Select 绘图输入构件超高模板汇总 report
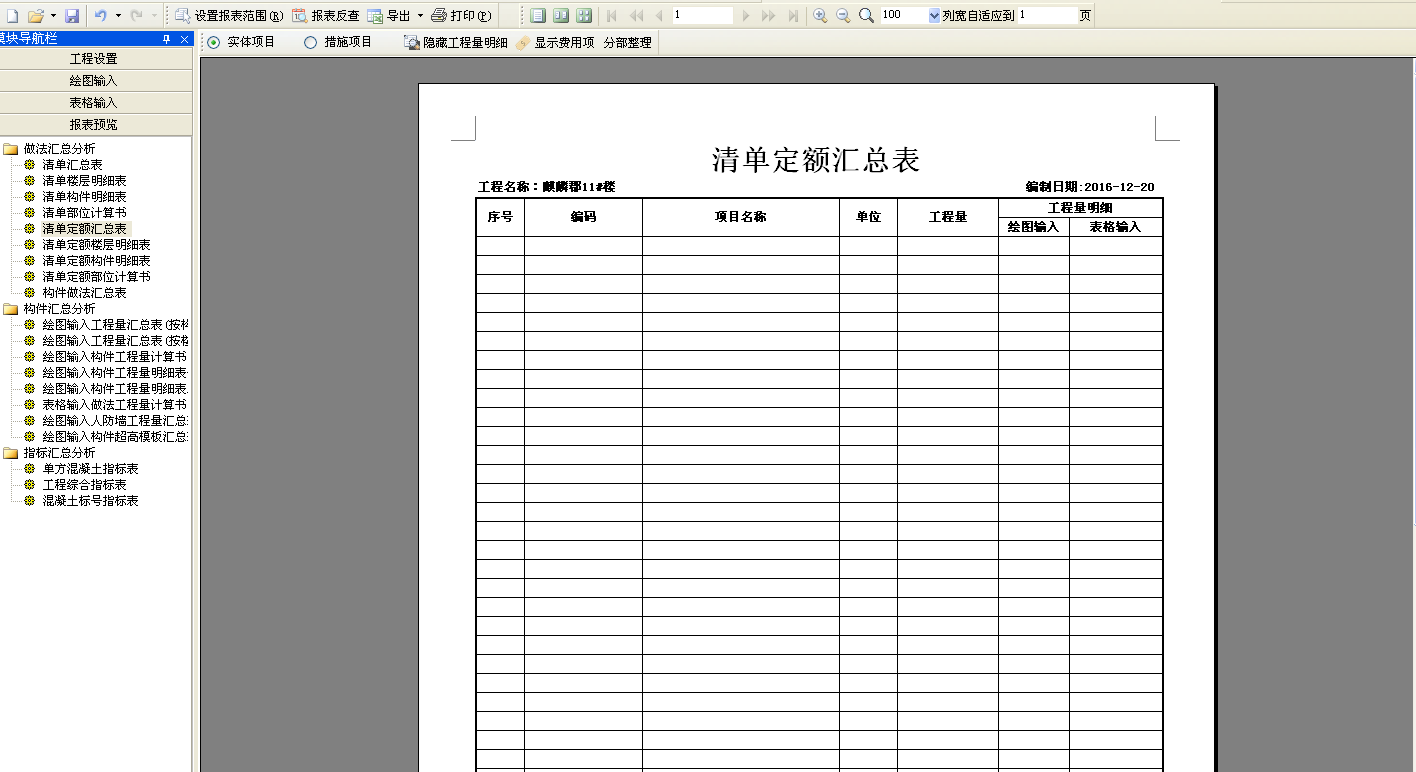Screen dimensions: 1416x772 point(114,437)
